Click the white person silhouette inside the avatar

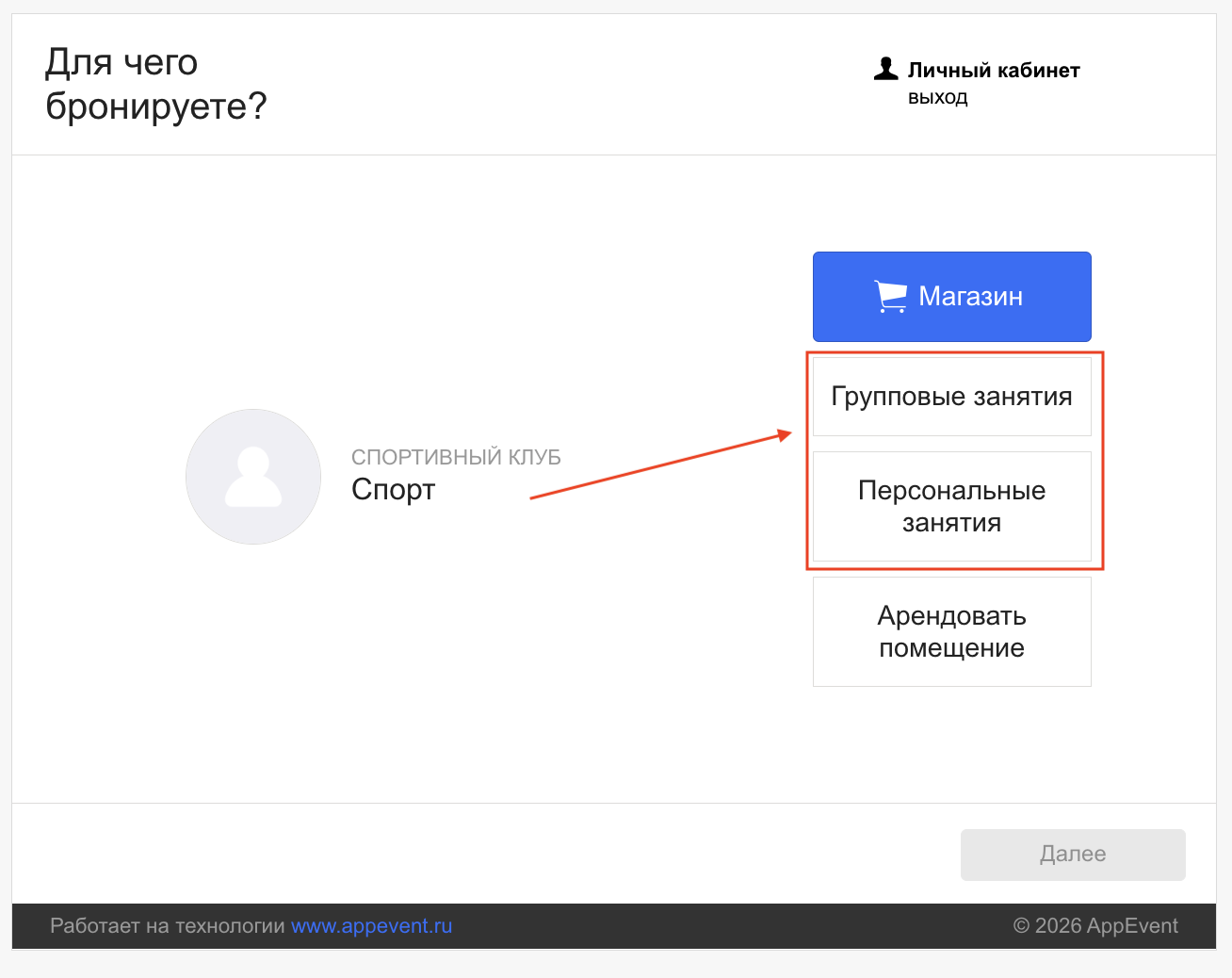253,478
